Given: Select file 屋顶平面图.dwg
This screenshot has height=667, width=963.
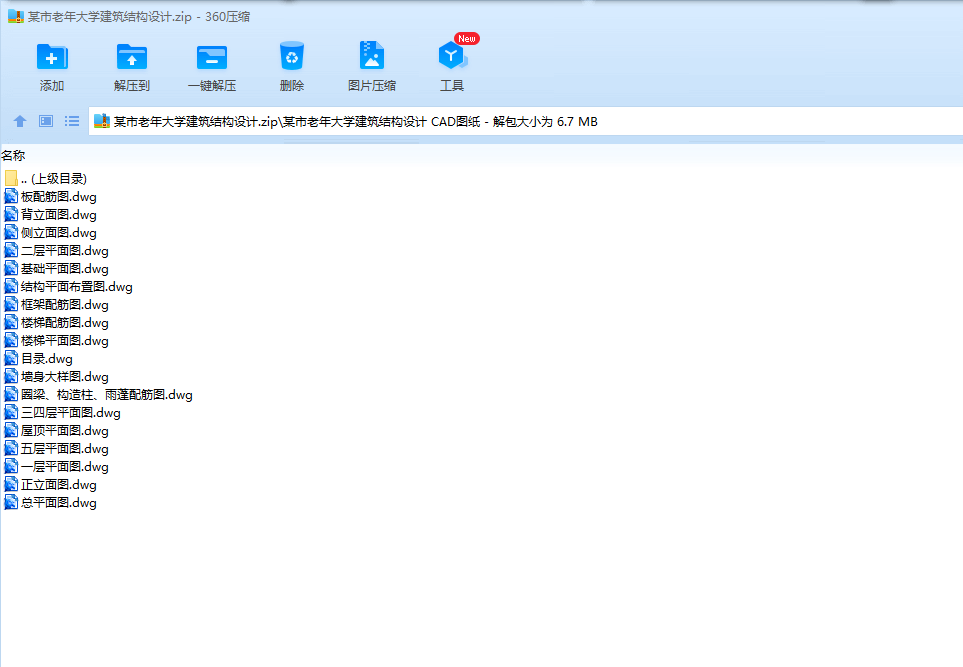Looking at the screenshot, I should click(57, 431).
